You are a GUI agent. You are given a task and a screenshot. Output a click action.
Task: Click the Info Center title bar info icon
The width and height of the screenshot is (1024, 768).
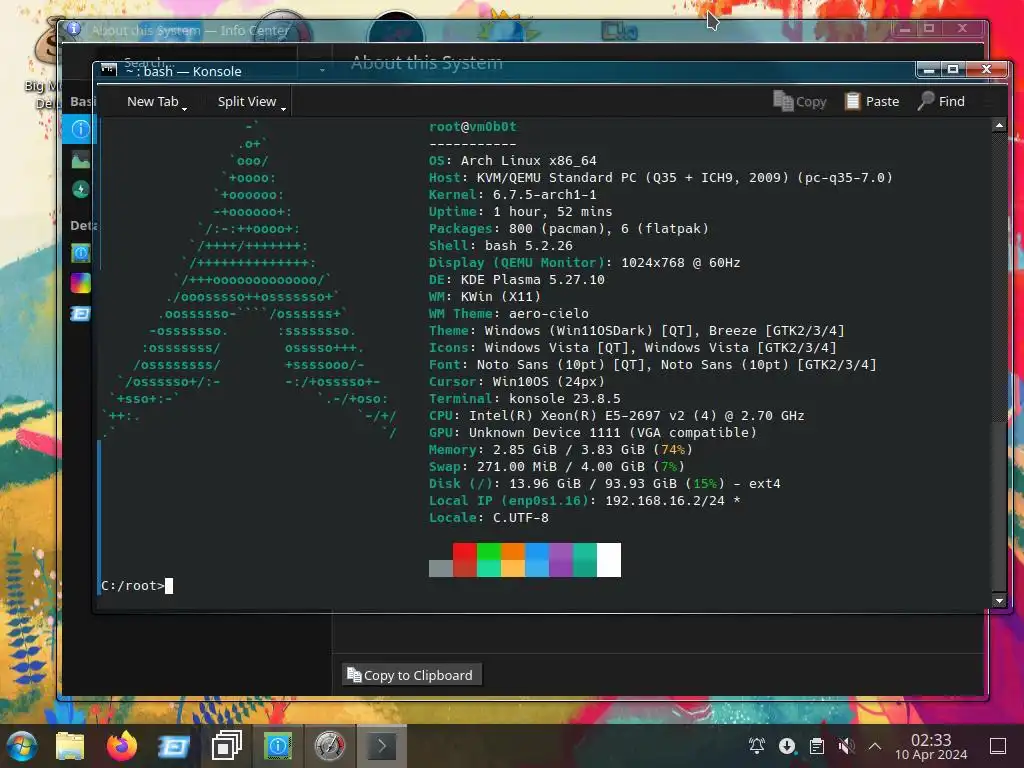coord(74,29)
